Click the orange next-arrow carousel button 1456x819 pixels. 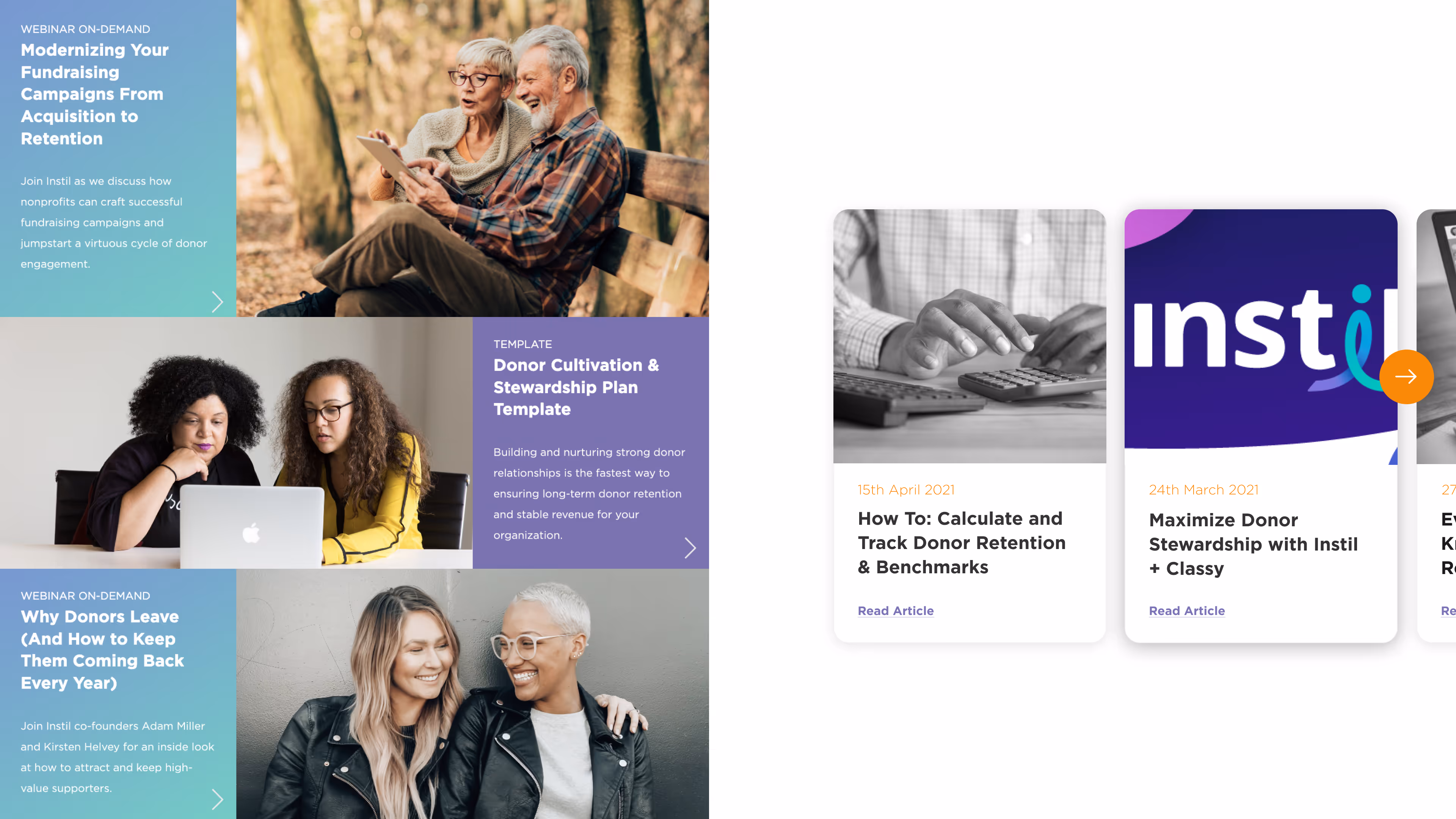pos(1406,377)
